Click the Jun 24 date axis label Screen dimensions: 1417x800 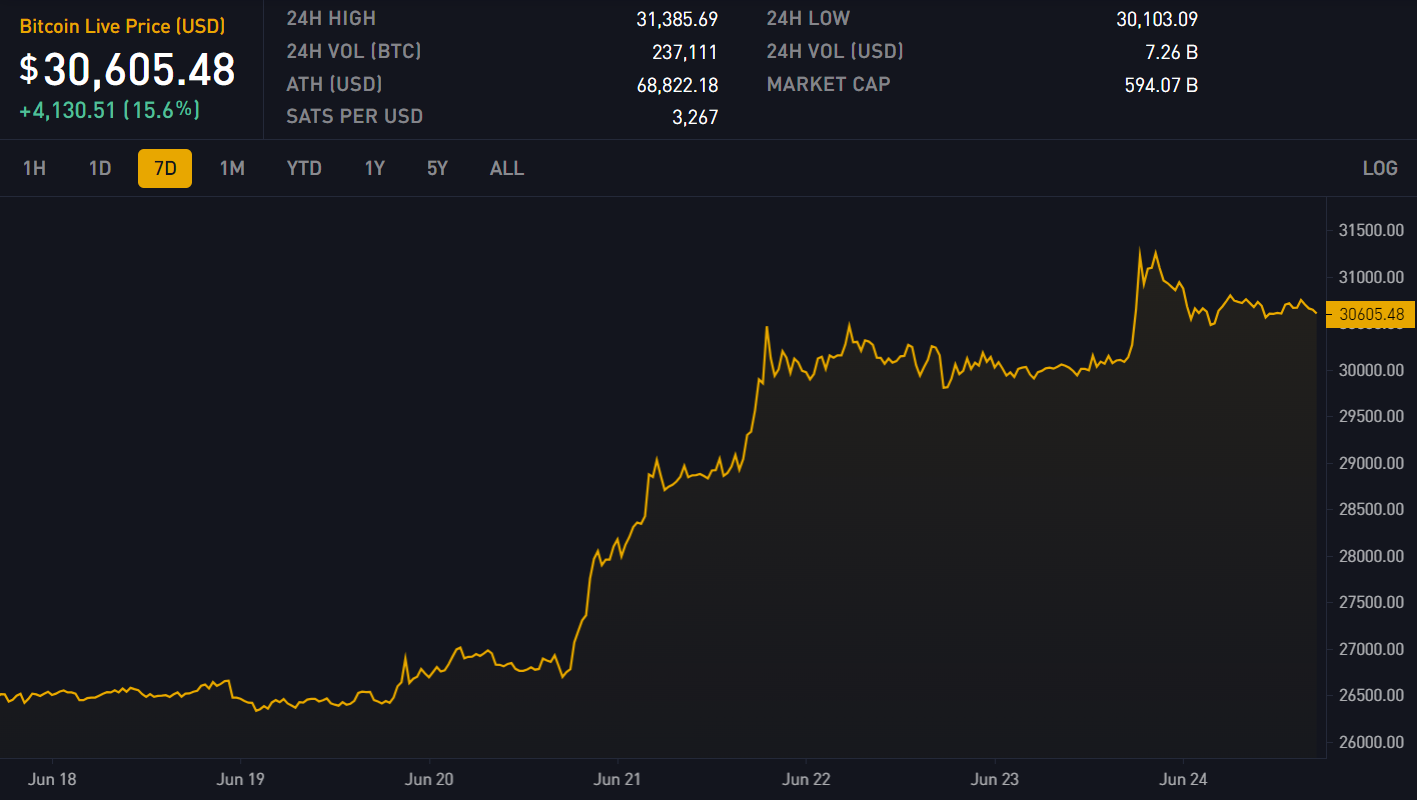[x=1182, y=779]
